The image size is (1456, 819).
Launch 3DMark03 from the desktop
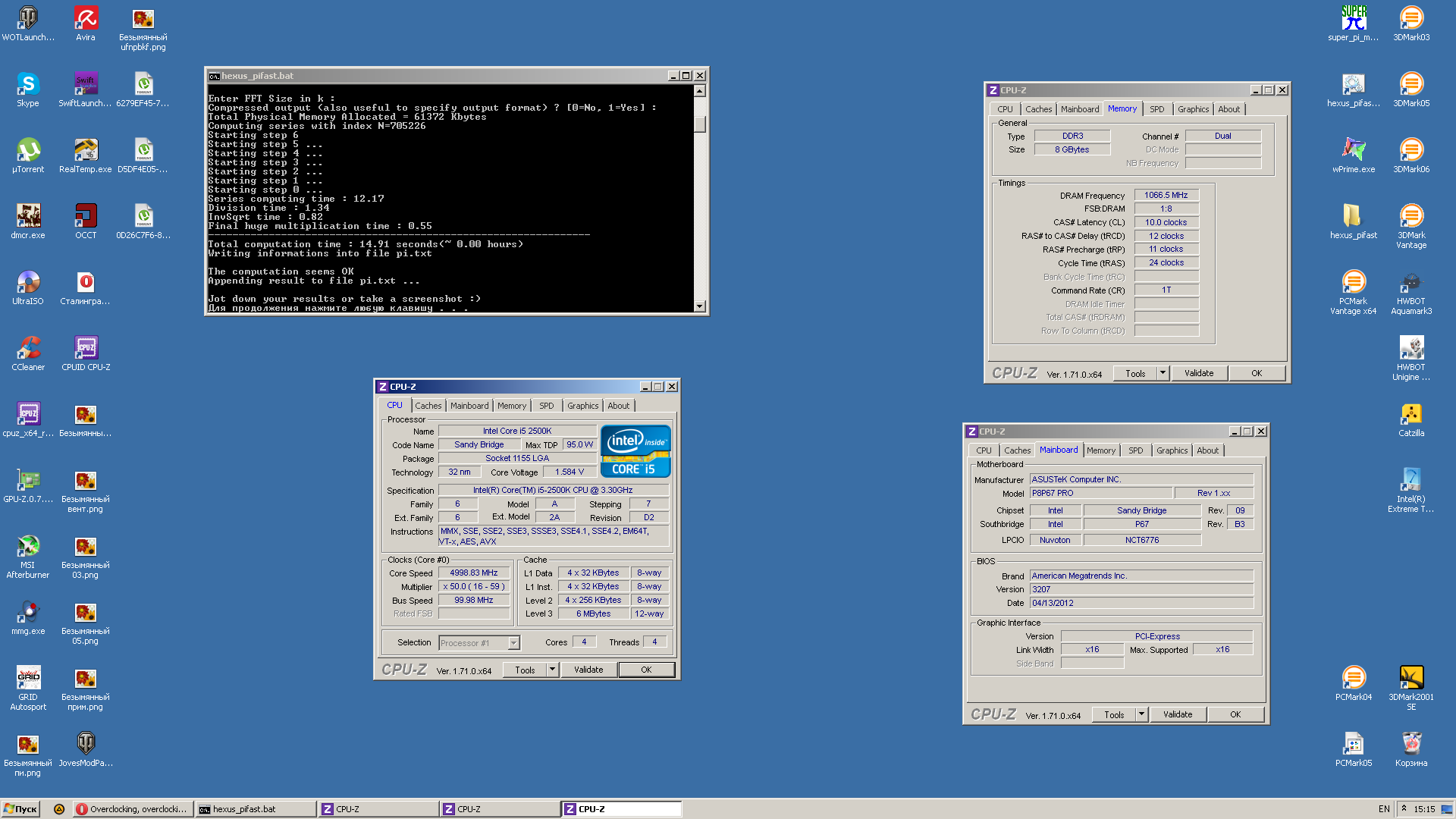[x=1411, y=24]
